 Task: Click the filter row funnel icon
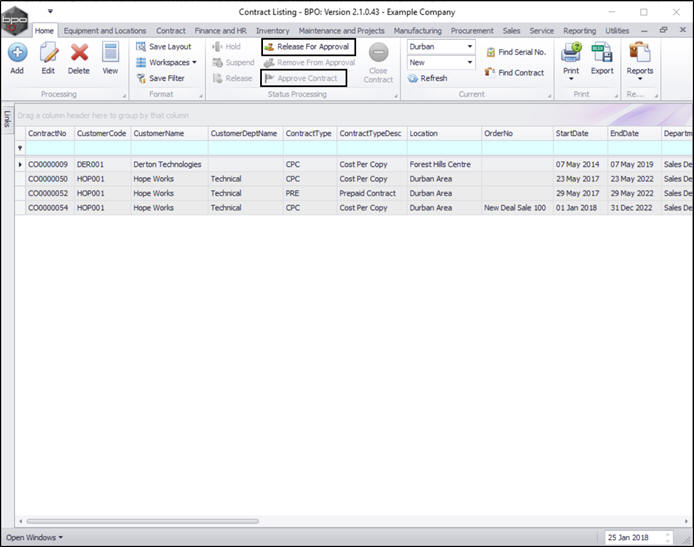click(20, 148)
